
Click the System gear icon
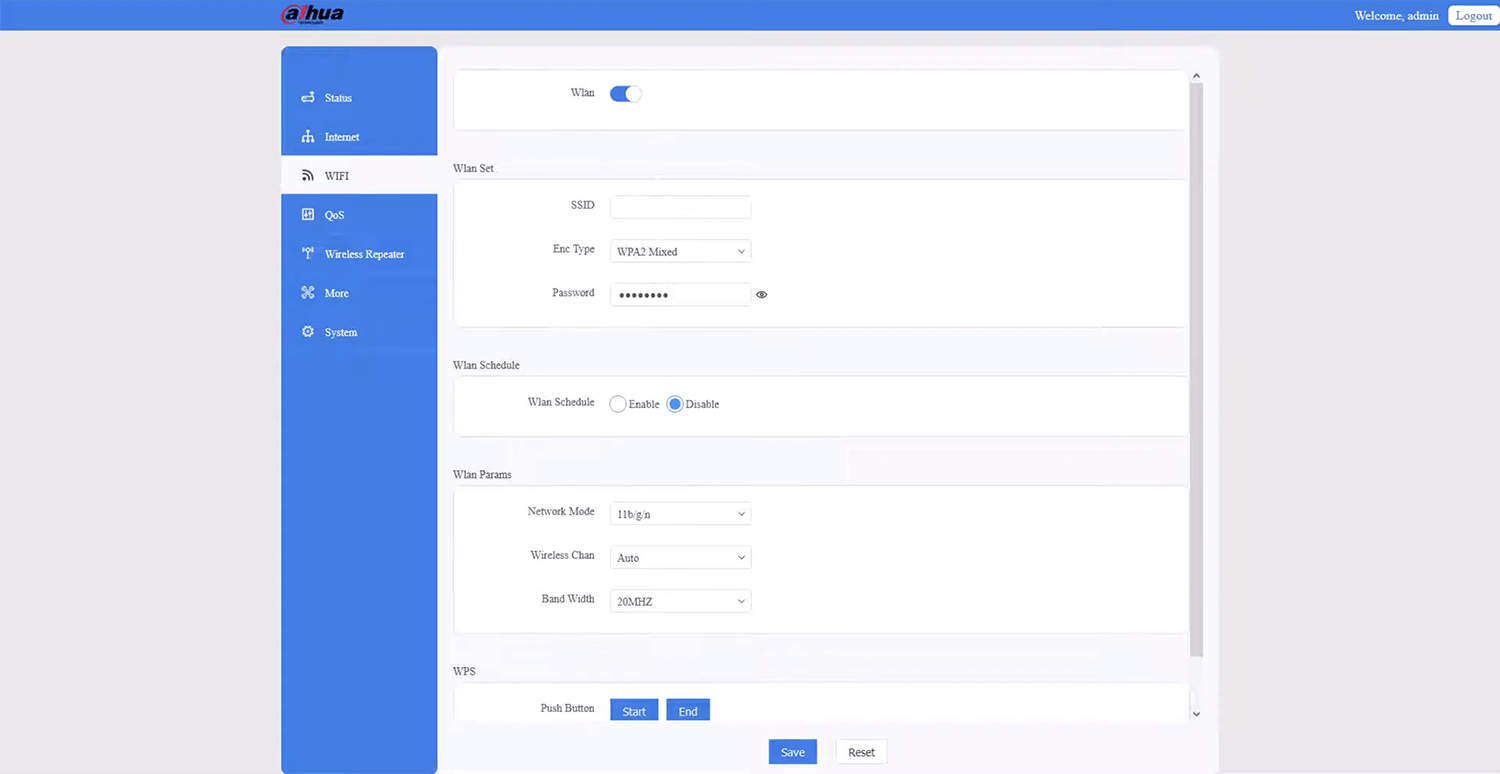tap(308, 332)
